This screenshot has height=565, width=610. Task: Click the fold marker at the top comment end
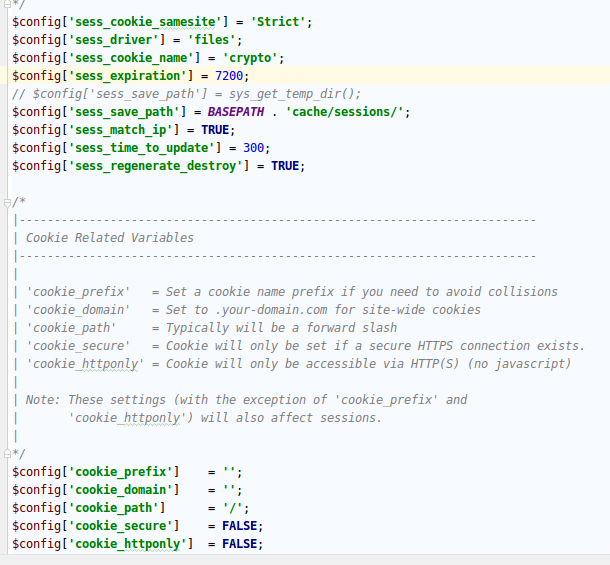tap(7, 5)
